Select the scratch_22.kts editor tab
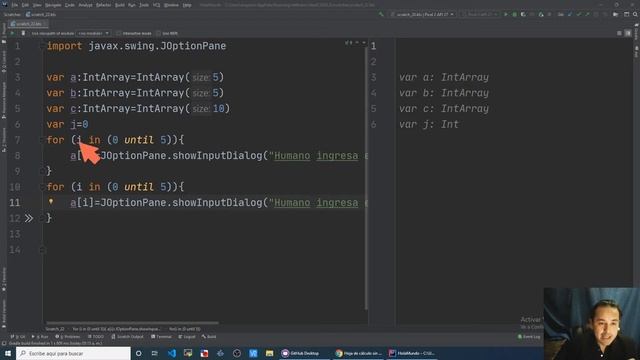 [x=29, y=24]
